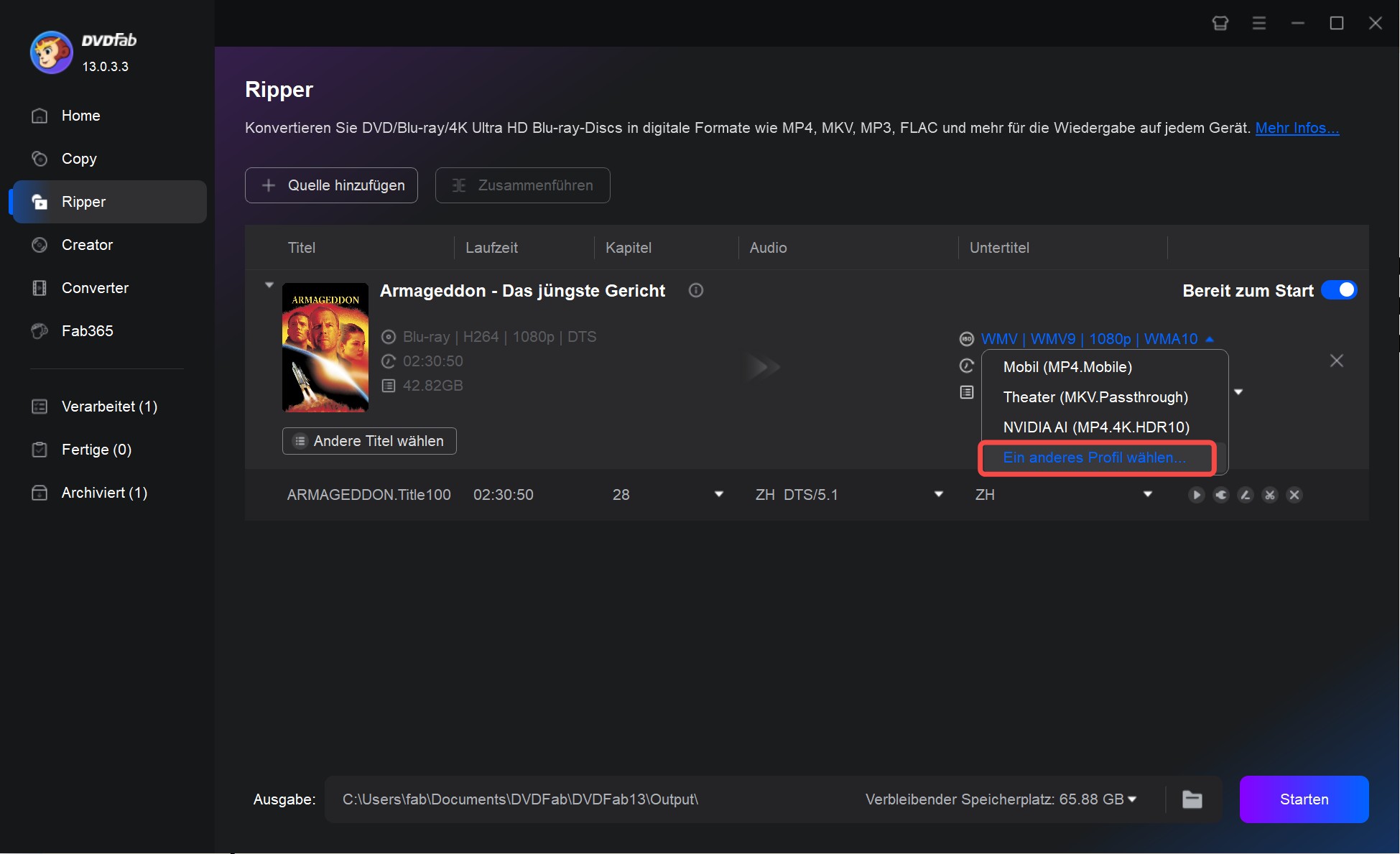This screenshot has height=854, width=1400.
Task: Click the Copy disc icon
Action: click(x=40, y=159)
